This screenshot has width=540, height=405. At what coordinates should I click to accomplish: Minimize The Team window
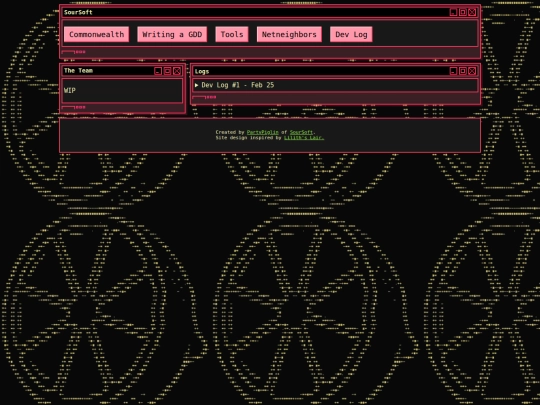158,71
